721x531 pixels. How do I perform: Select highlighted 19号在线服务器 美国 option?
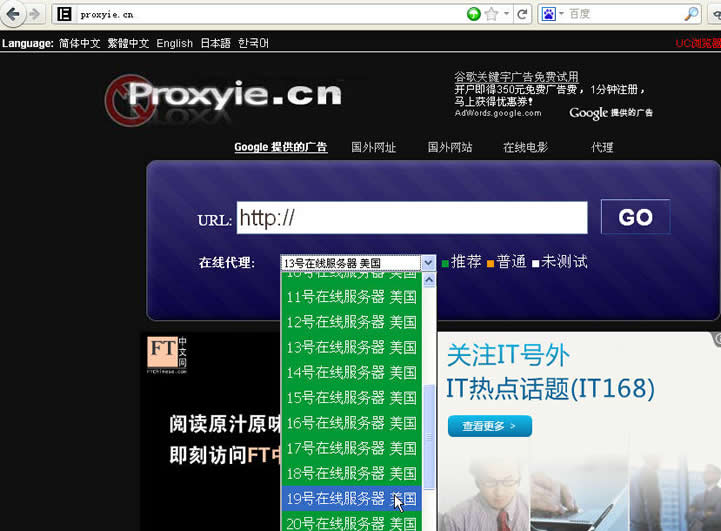351,499
